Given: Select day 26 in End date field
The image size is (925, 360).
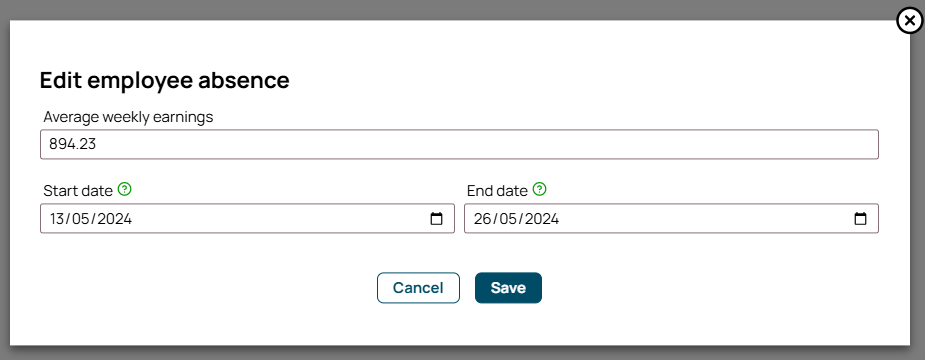Looking at the screenshot, I should [x=483, y=219].
